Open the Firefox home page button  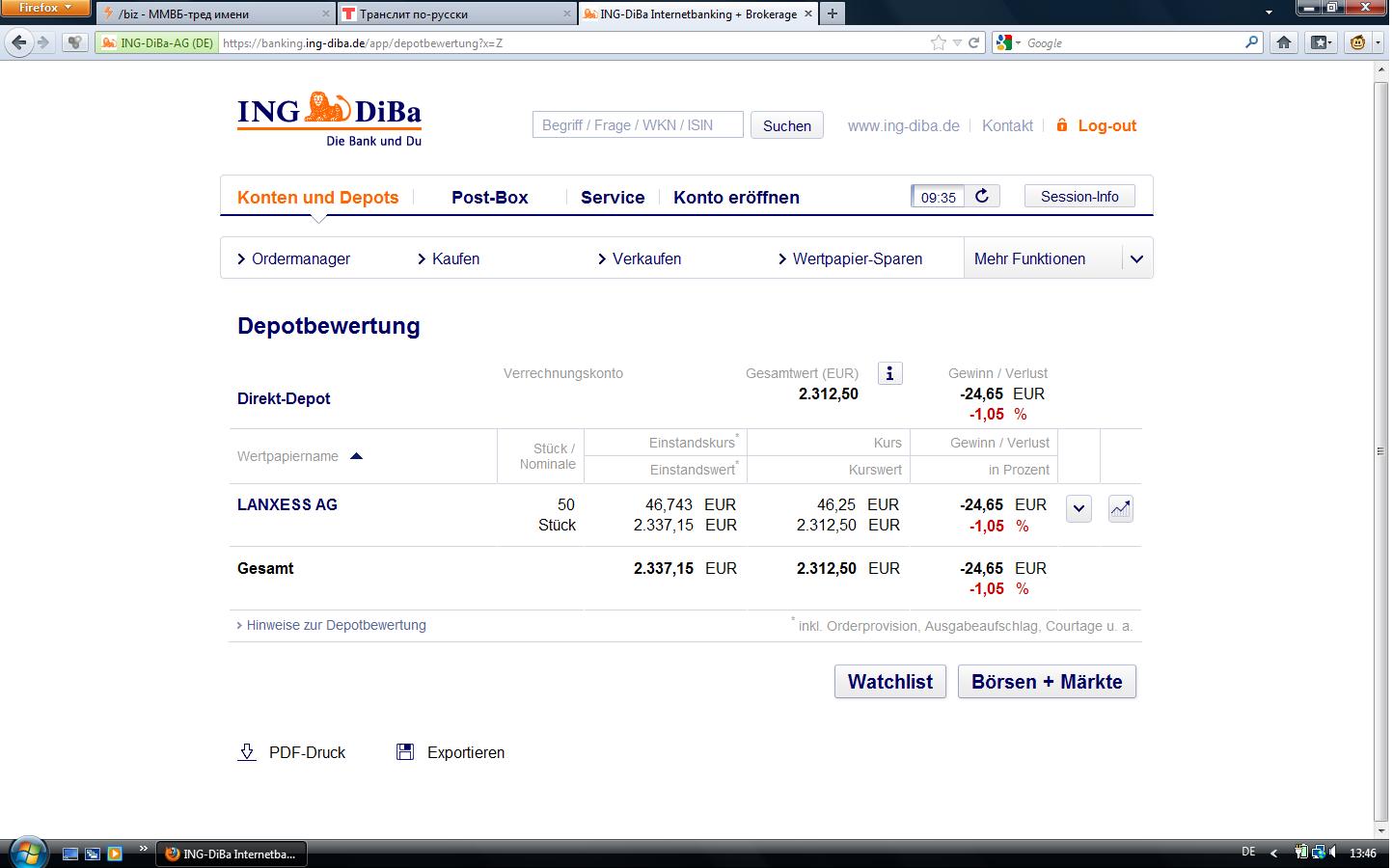1284,42
